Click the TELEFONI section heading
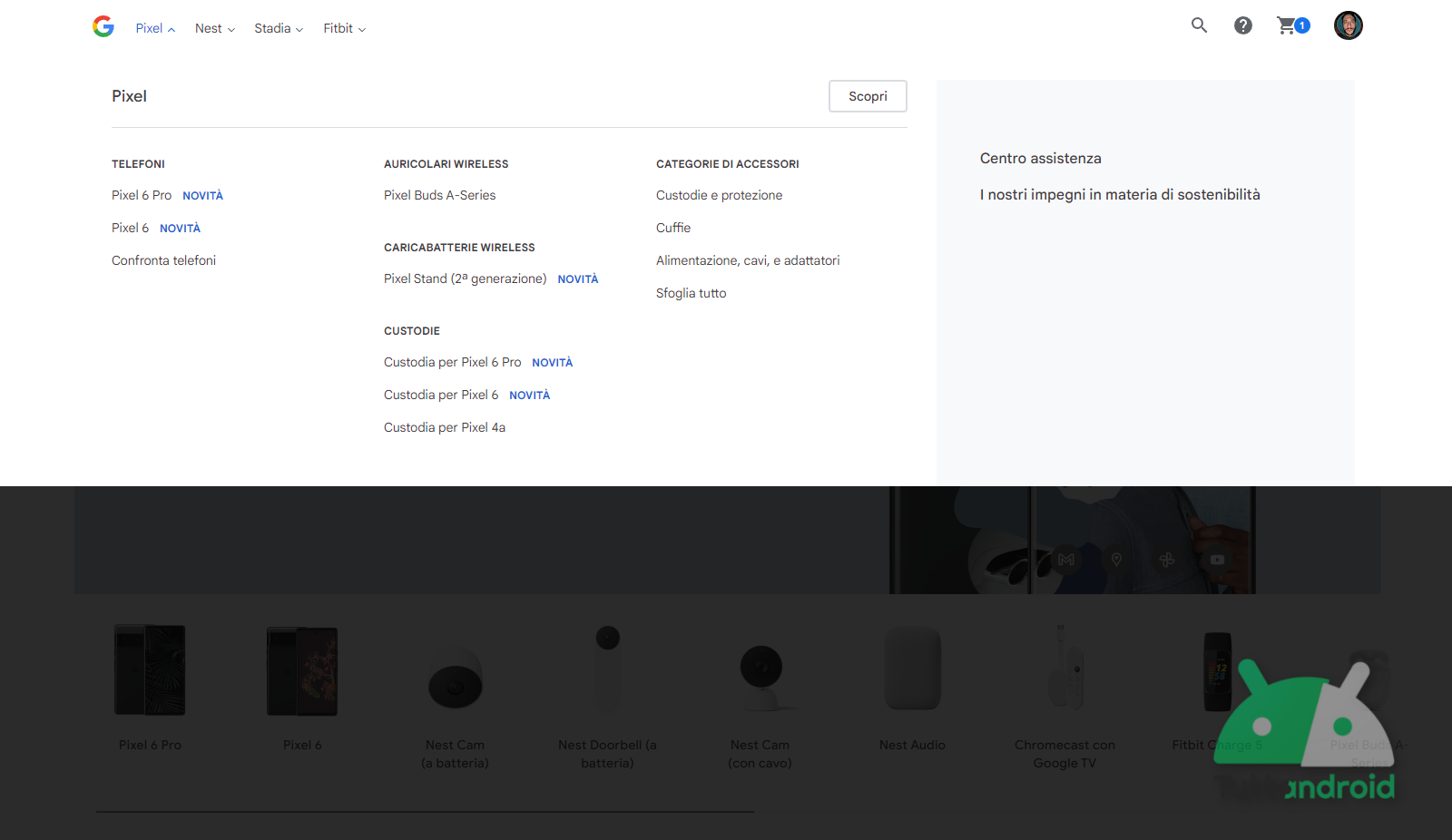The width and height of the screenshot is (1452, 840). pos(138,164)
